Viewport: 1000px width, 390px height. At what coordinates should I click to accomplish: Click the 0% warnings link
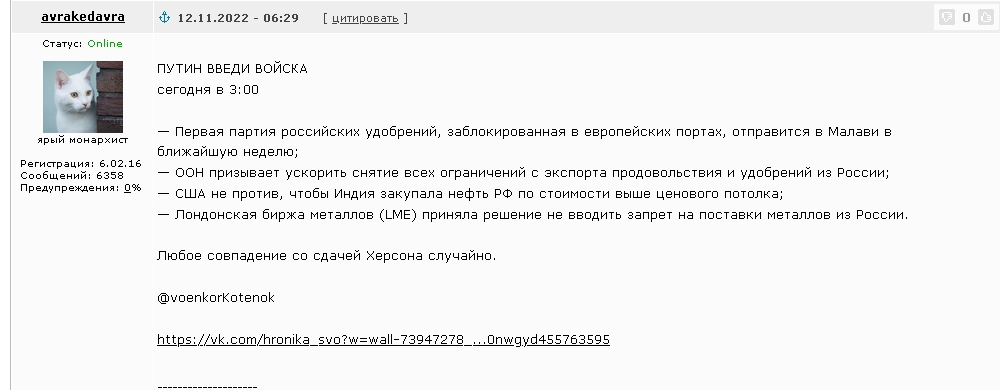tap(133, 187)
